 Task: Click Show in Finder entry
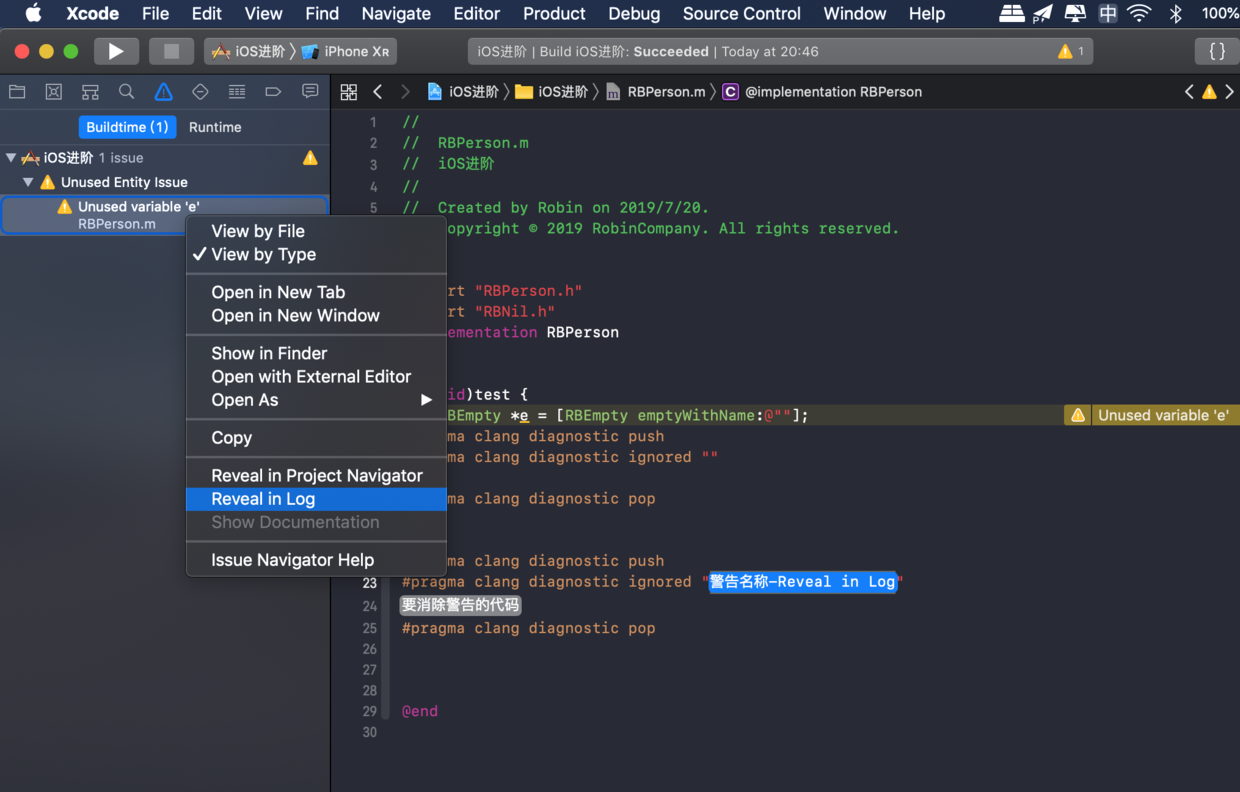point(268,353)
